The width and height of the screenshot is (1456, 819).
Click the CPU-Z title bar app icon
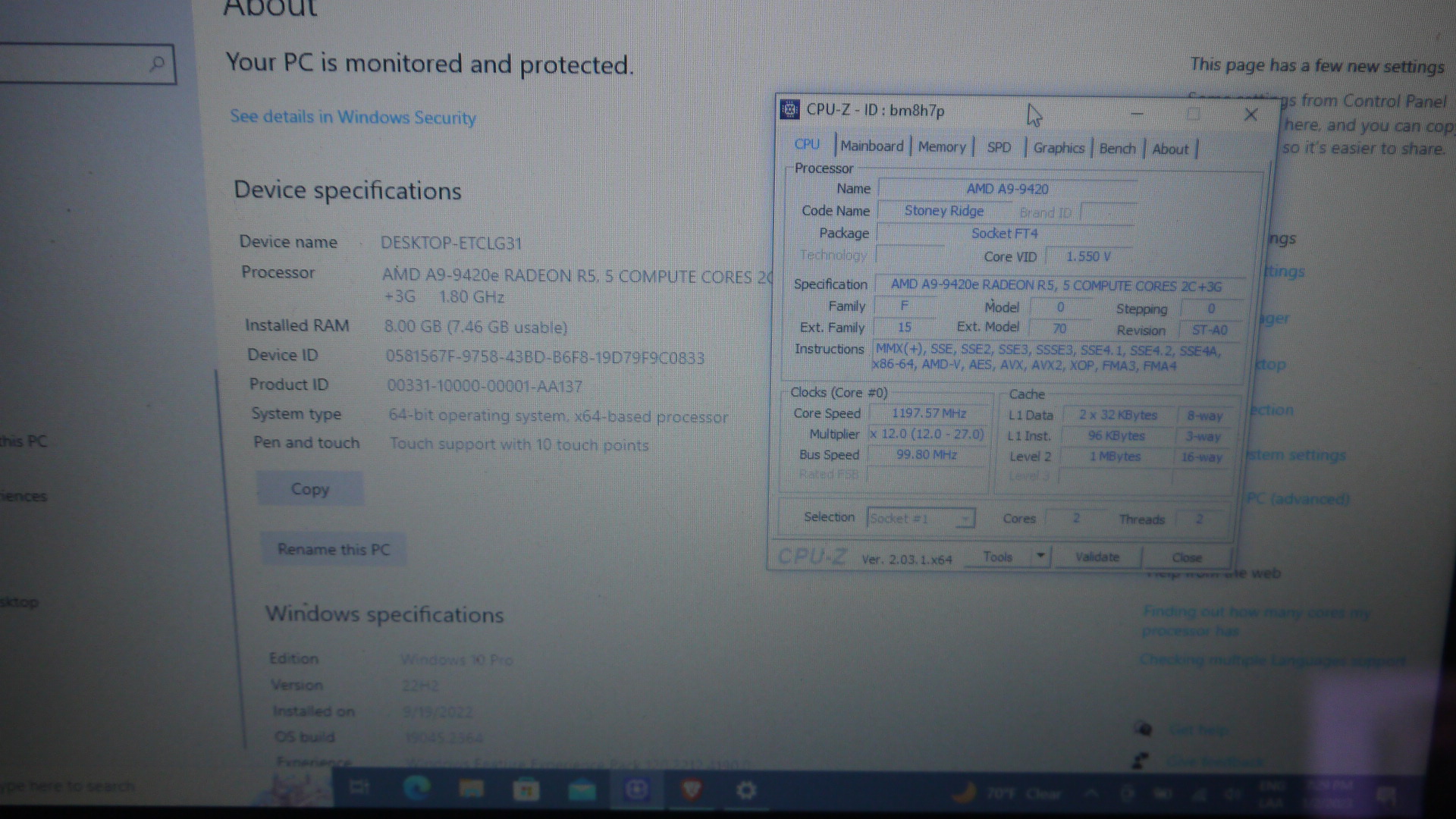(789, 110)
